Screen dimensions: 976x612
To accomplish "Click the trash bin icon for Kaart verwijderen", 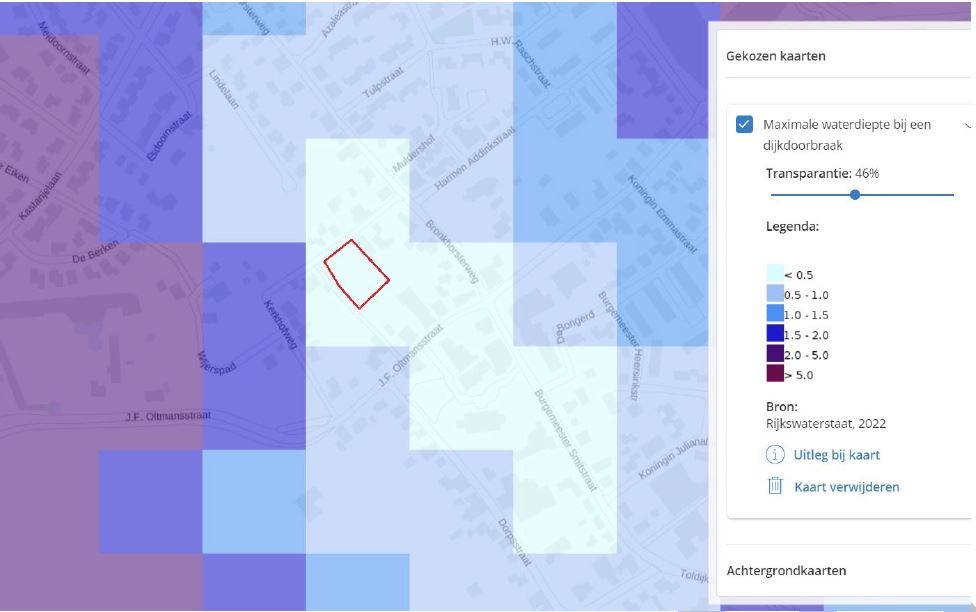I will click(775, 487).
